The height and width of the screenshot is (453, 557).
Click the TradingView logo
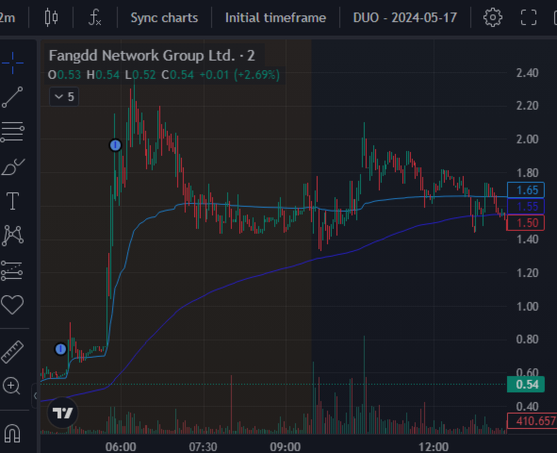click(x=62, y=412)
